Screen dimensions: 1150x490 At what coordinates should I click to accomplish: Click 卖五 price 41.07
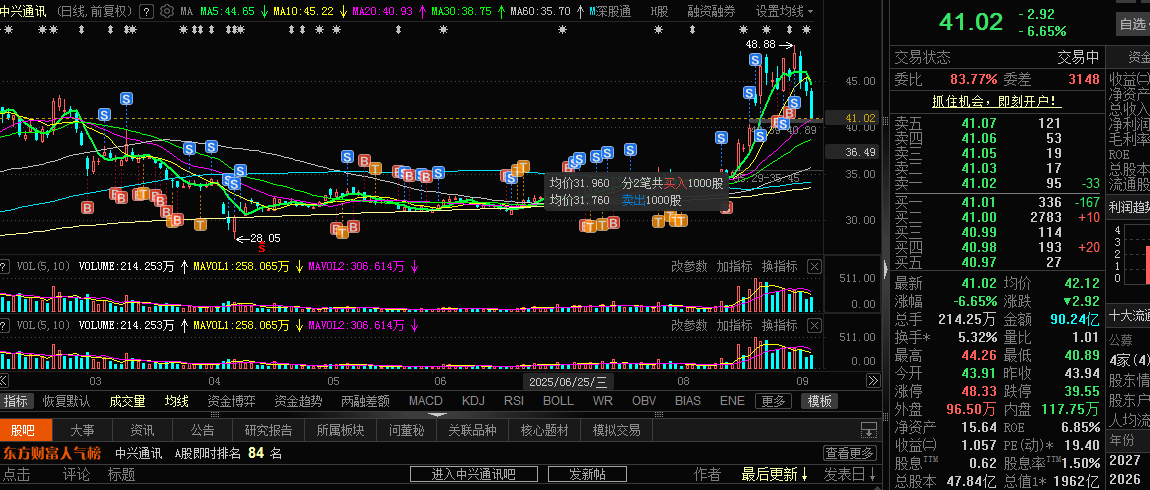[x=978, y=123]
